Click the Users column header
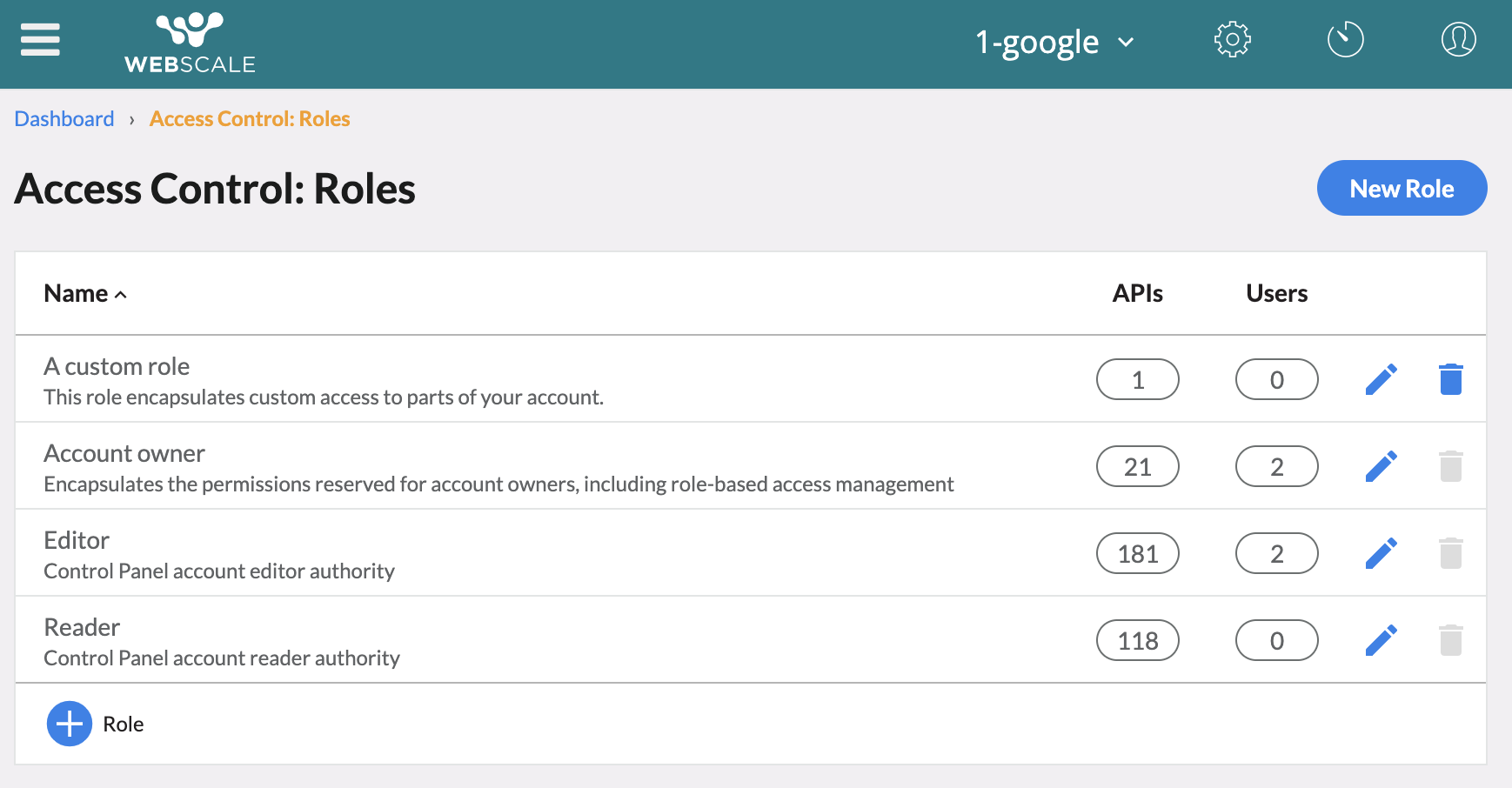Image resolution: width=1512 pixels, height=788 pixels. (x=1276, y=294)
